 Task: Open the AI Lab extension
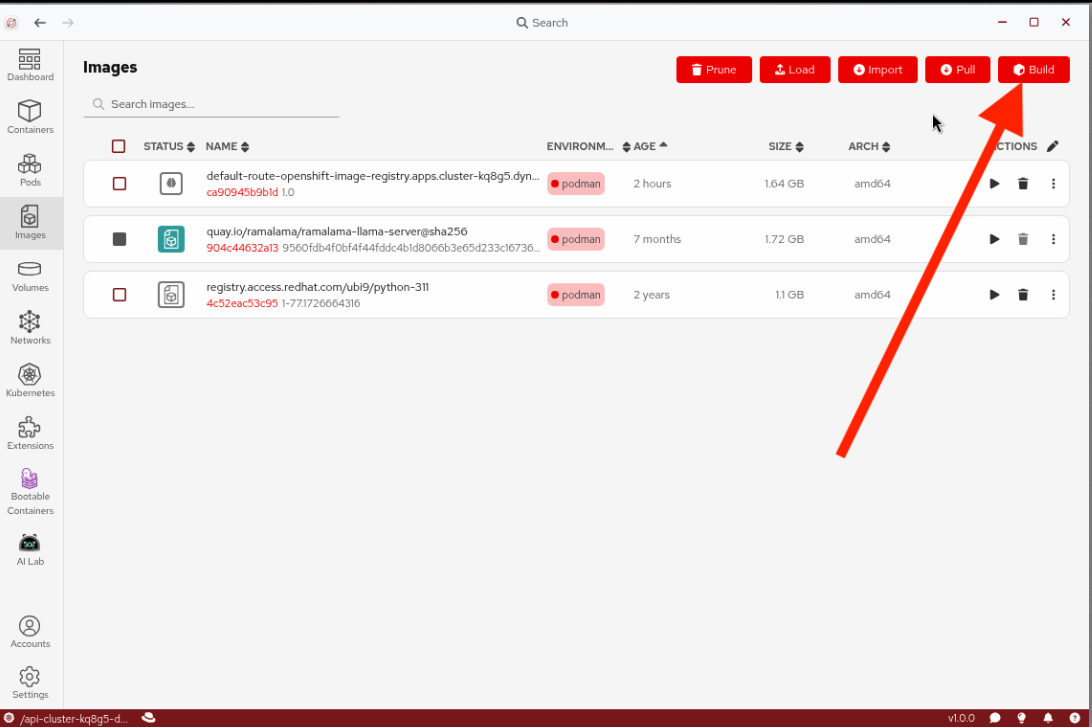click(x=30, y=549)
